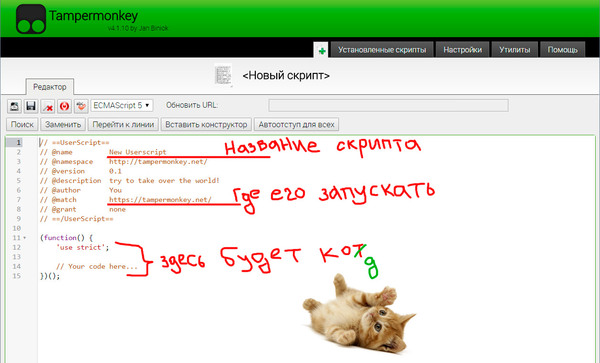The height and width of the screenshot is (363, 600).
Task: Click the syntax check icon before ECMAScript dropdown
Action: point(81,106)
